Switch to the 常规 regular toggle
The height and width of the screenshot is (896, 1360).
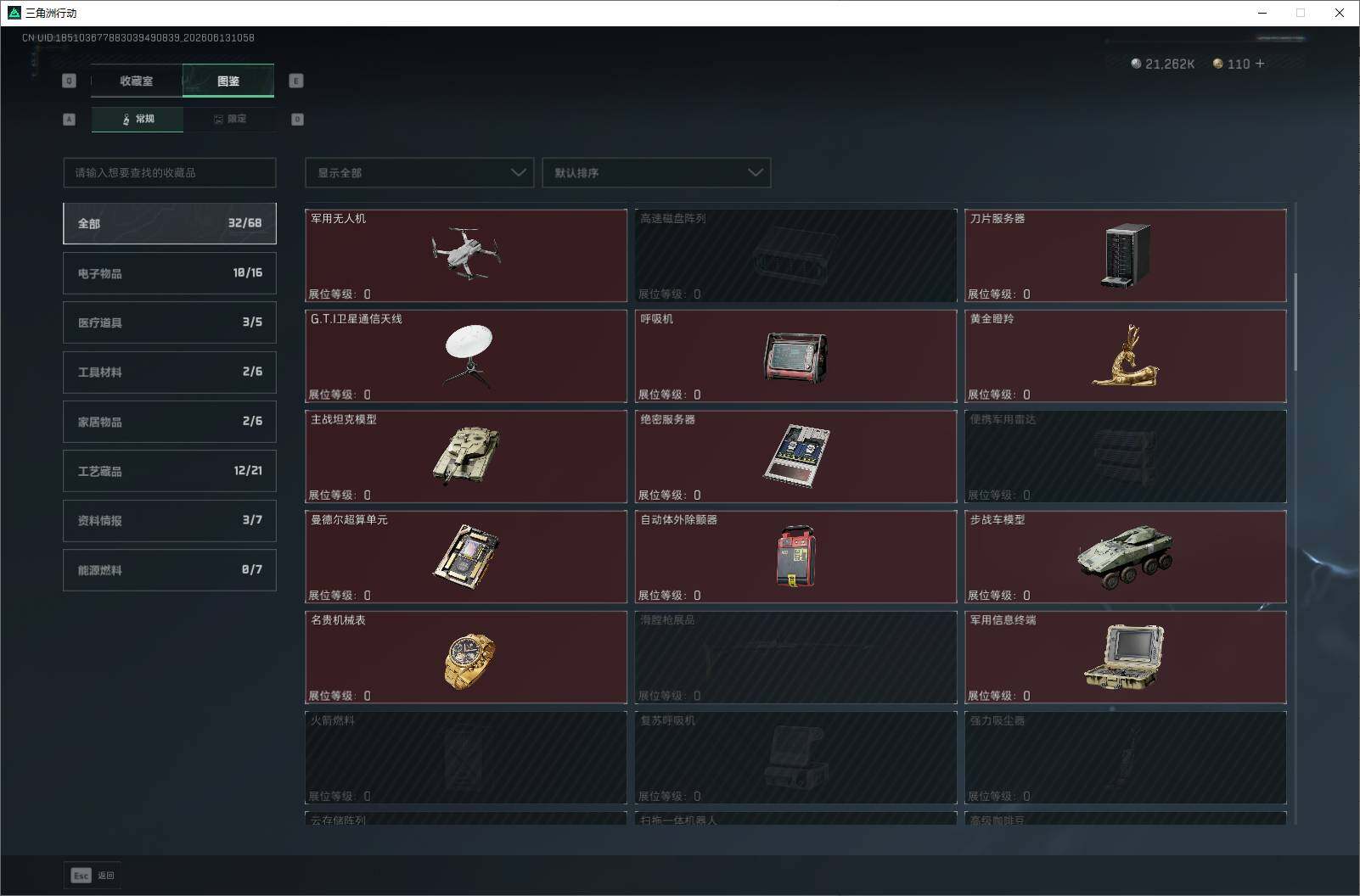click(138, 119)
